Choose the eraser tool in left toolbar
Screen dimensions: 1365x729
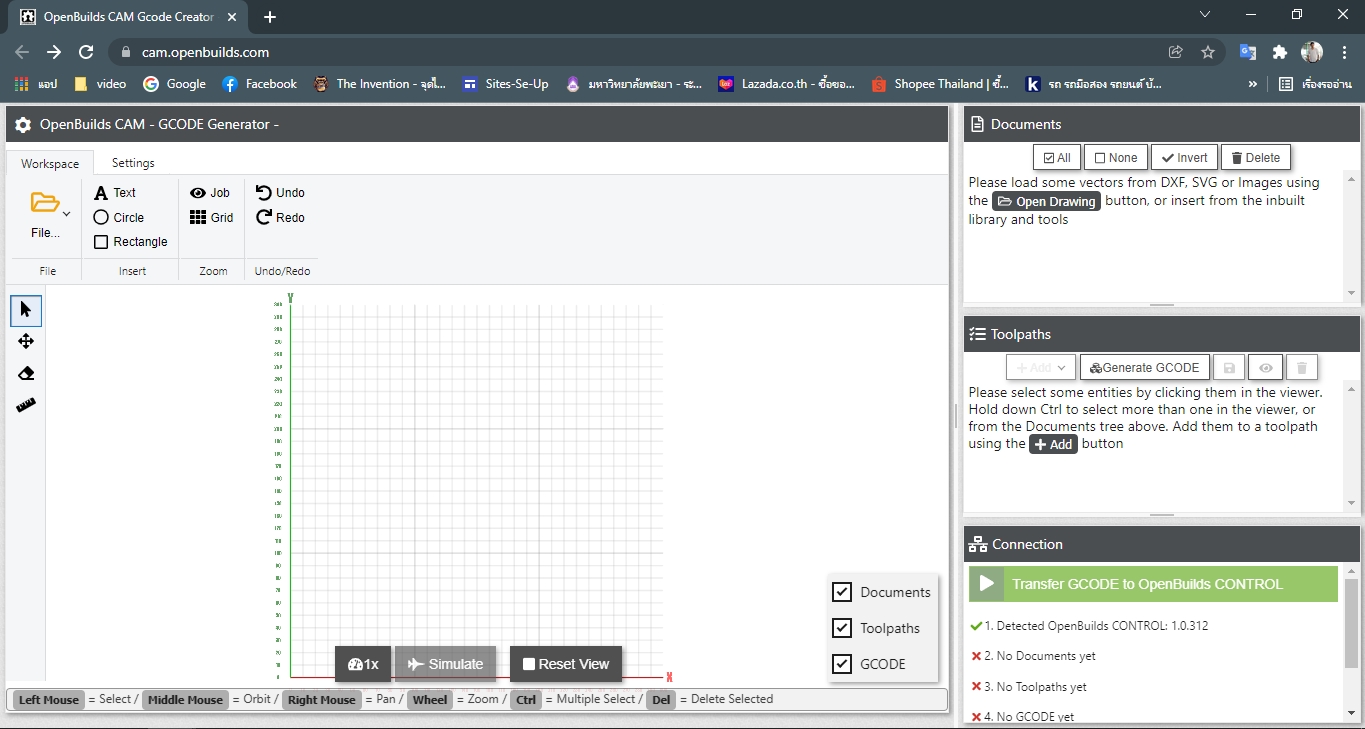[26, 373]
